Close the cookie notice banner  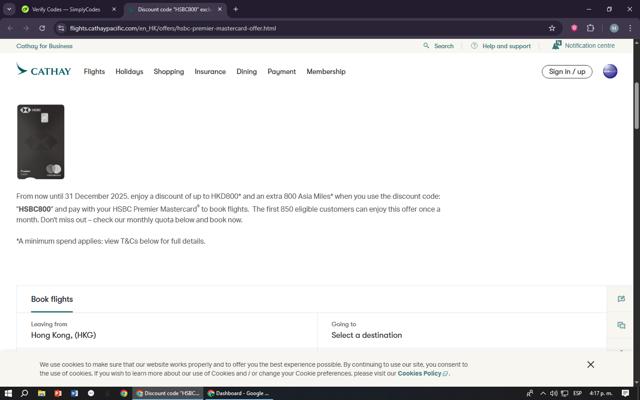coord(591,364)
